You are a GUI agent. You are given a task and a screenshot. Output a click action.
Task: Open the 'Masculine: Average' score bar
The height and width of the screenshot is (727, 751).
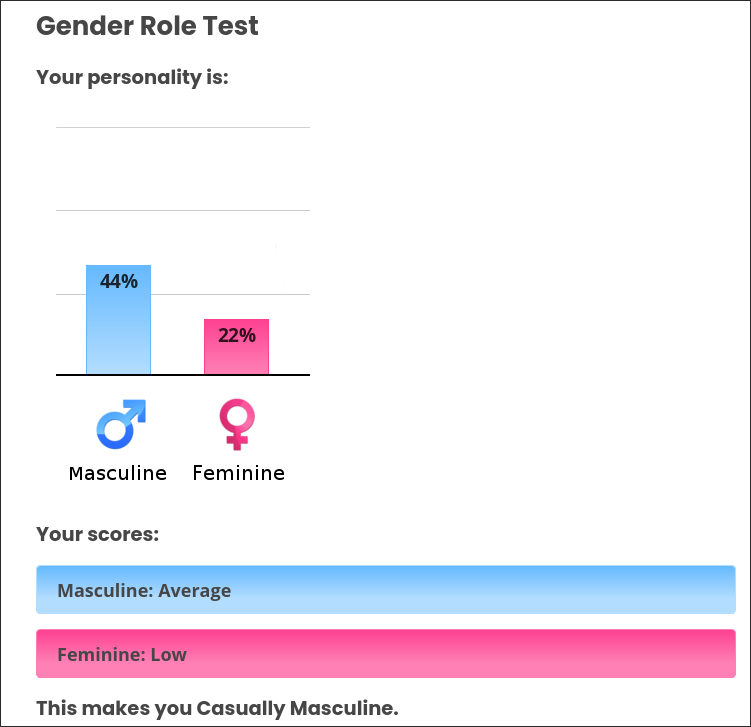point(385,590)
